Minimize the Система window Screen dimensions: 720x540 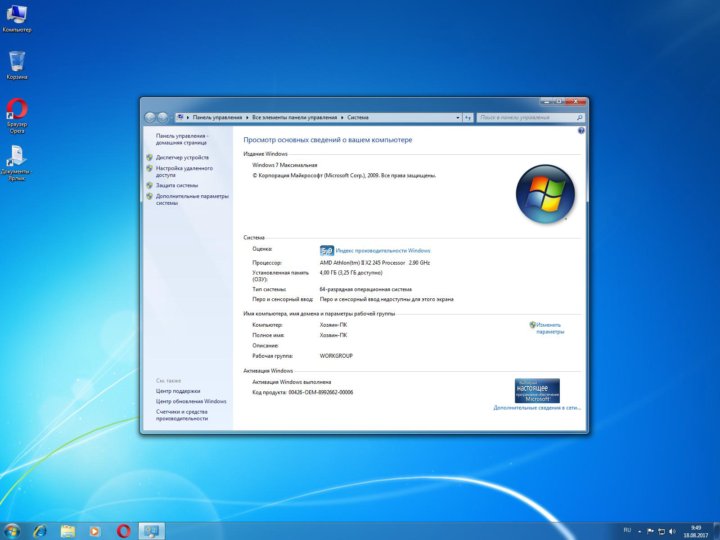click(x=546, y=101)
